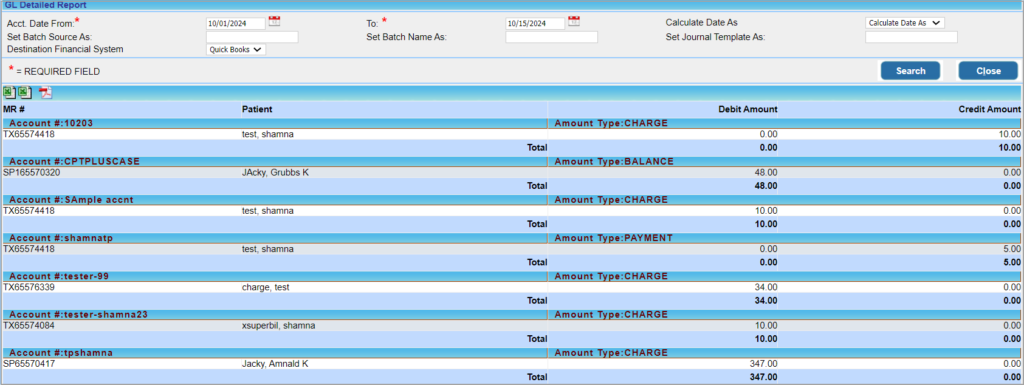Open calendar for Acct. Date From
Viewport: 1024px width, 385px height.
coord(274,22)
